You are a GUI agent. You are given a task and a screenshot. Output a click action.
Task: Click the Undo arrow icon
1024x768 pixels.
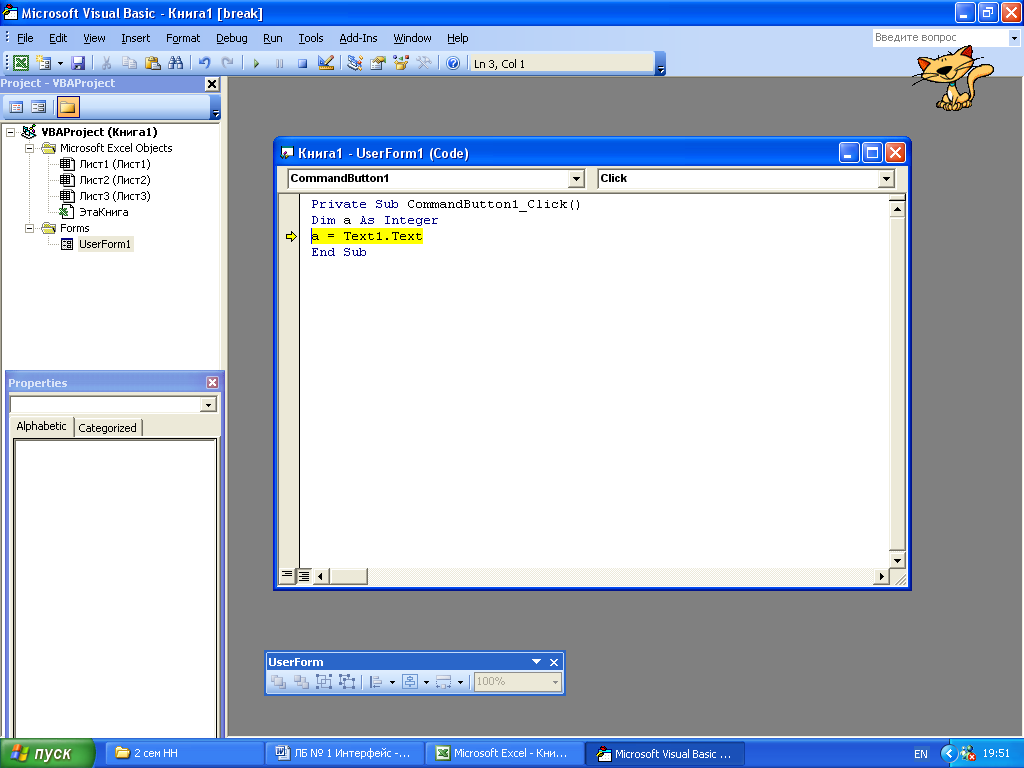coord(204,63)
